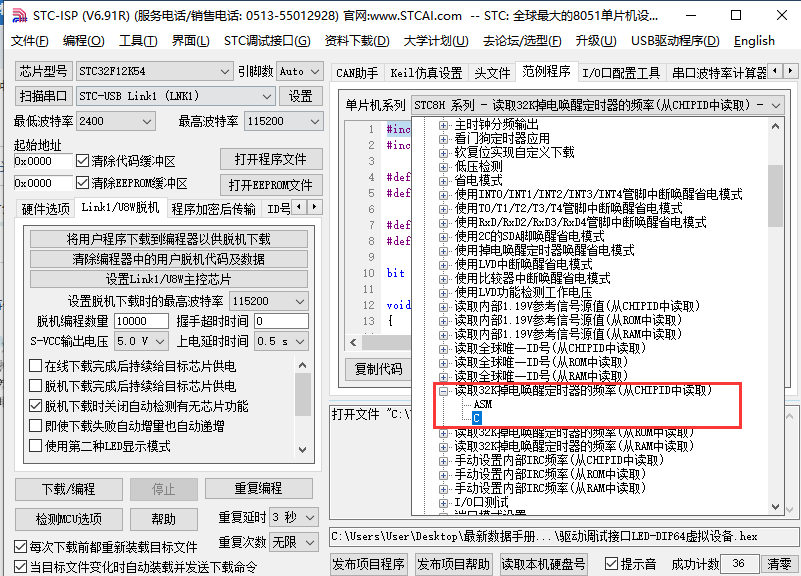
Task: Click 复制代码 button
Action: pos(379,369)
